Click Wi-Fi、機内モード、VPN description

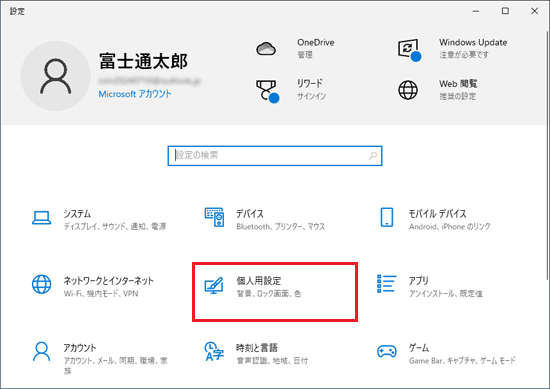[101, 294]
